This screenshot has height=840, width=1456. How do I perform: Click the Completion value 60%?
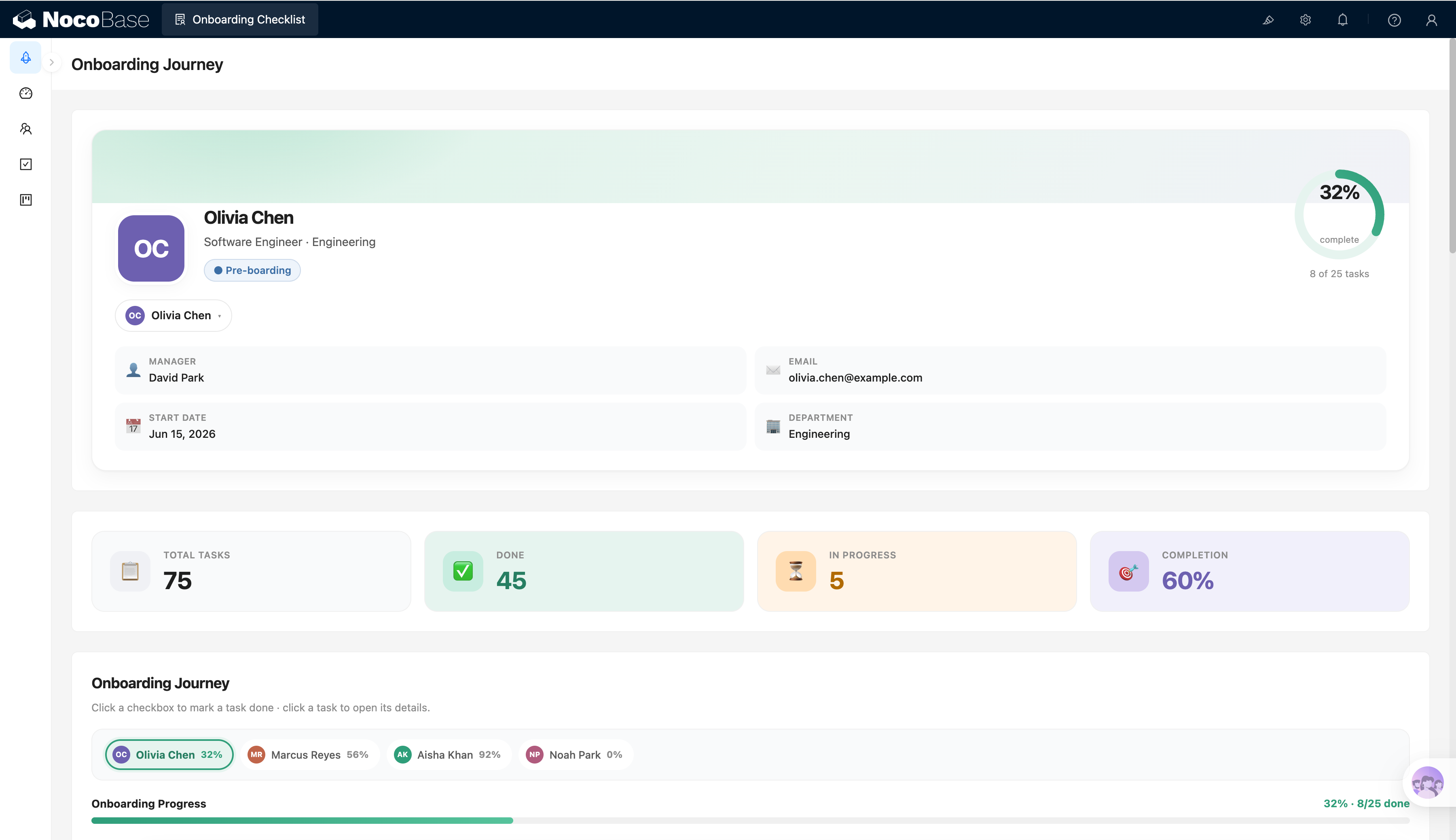(1187, 580)
